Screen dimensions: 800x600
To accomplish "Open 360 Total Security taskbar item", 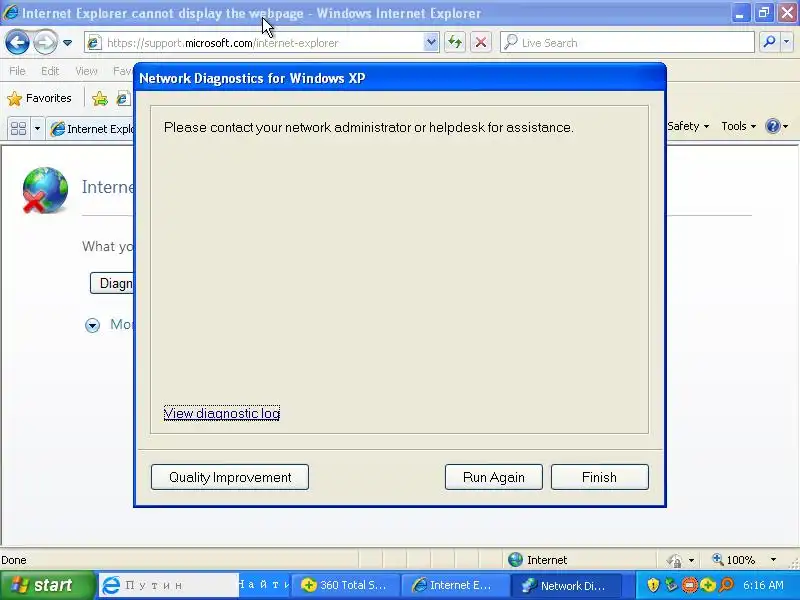I will pos(344,585).
